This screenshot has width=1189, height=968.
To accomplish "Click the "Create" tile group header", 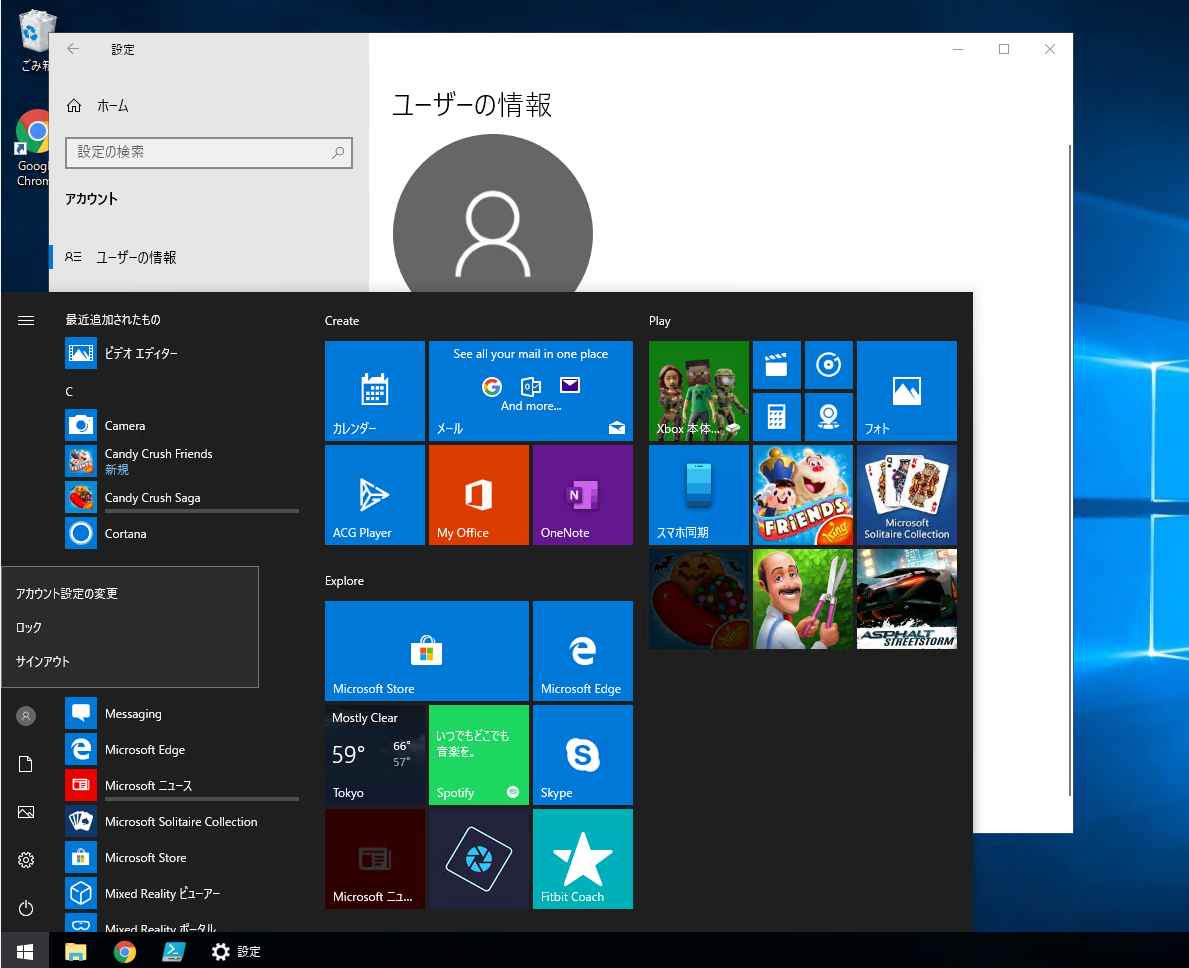I will [342, 321].
